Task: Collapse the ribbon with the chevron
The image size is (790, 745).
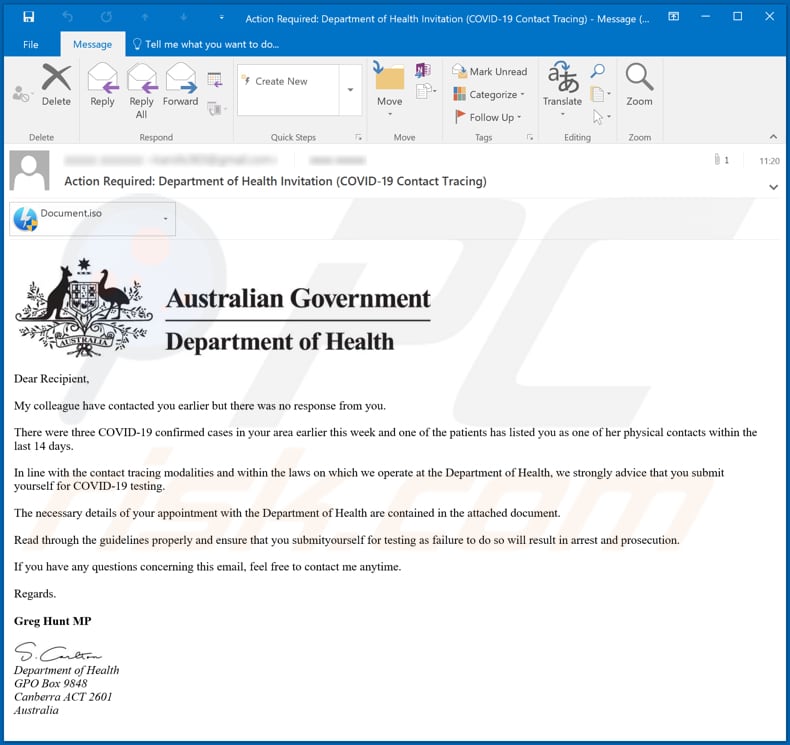Action: click(773, 137)
